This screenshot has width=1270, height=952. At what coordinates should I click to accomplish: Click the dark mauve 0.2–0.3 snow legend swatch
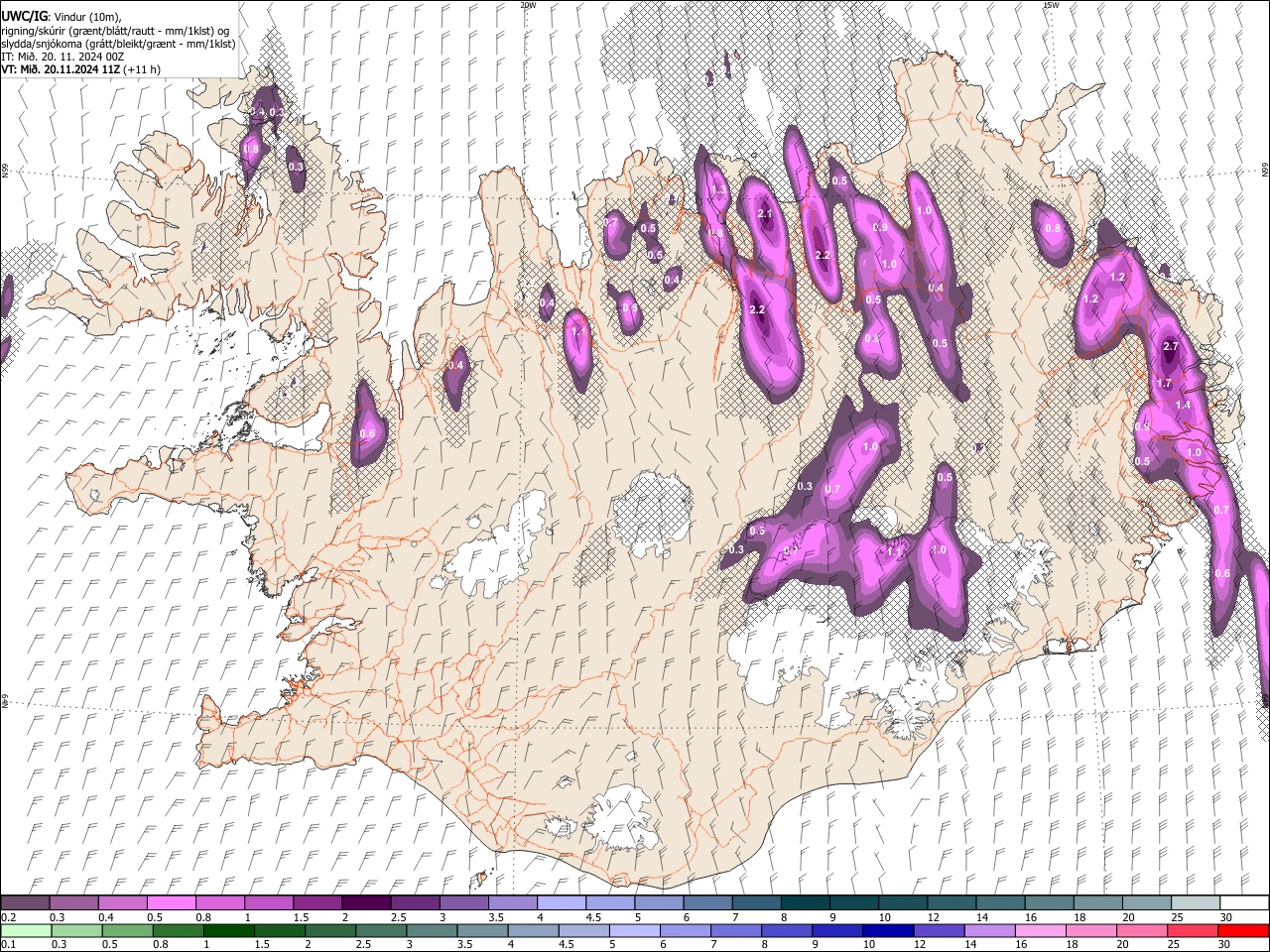point(26,902)
